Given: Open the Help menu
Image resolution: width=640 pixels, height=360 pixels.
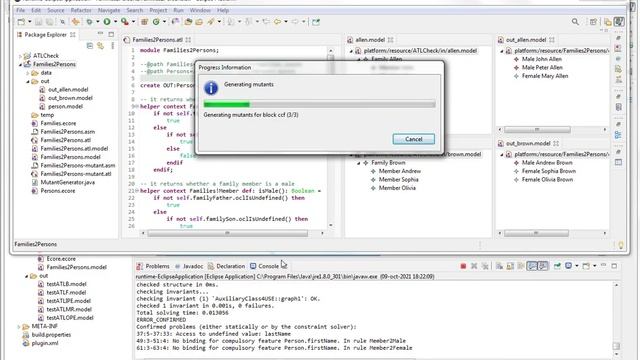Looking at the screenshot, I should click(223, 10).
